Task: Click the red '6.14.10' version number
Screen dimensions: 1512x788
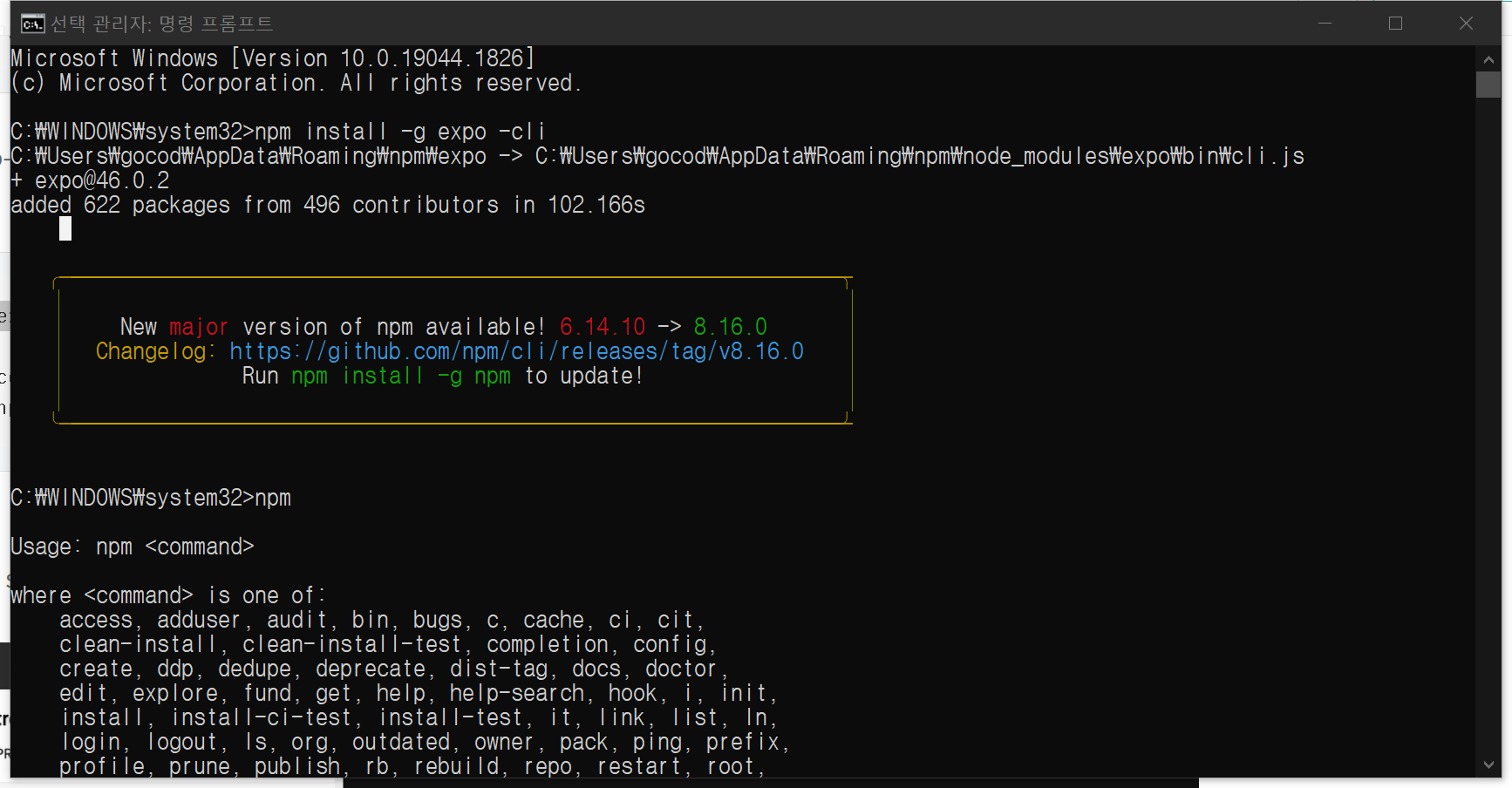Action: point(603,327)
